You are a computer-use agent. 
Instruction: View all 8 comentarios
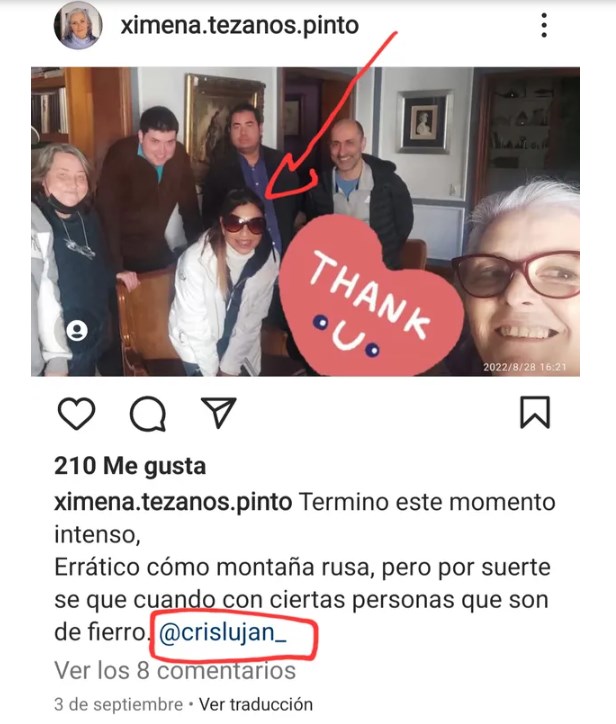point(175,670)
